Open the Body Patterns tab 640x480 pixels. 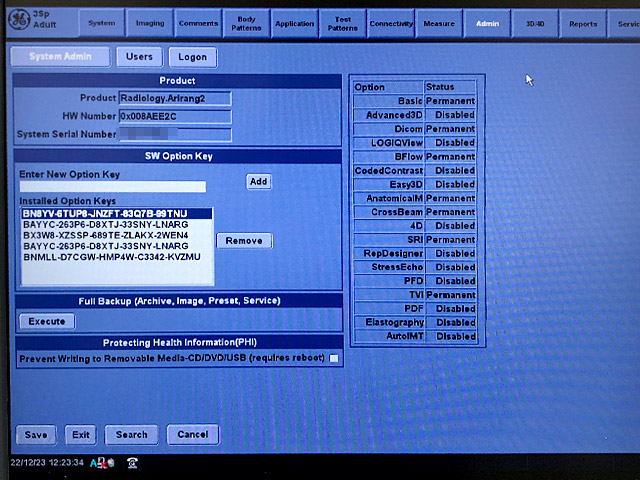pos(246,23)
